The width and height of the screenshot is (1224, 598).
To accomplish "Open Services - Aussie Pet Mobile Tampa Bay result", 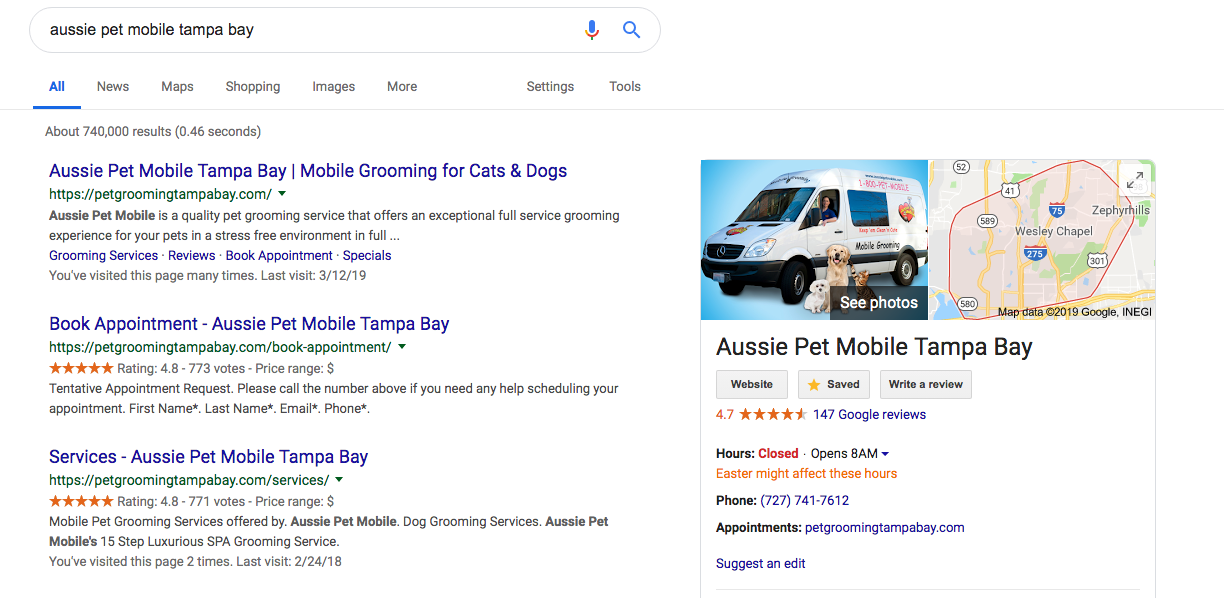I will (209, 457).
